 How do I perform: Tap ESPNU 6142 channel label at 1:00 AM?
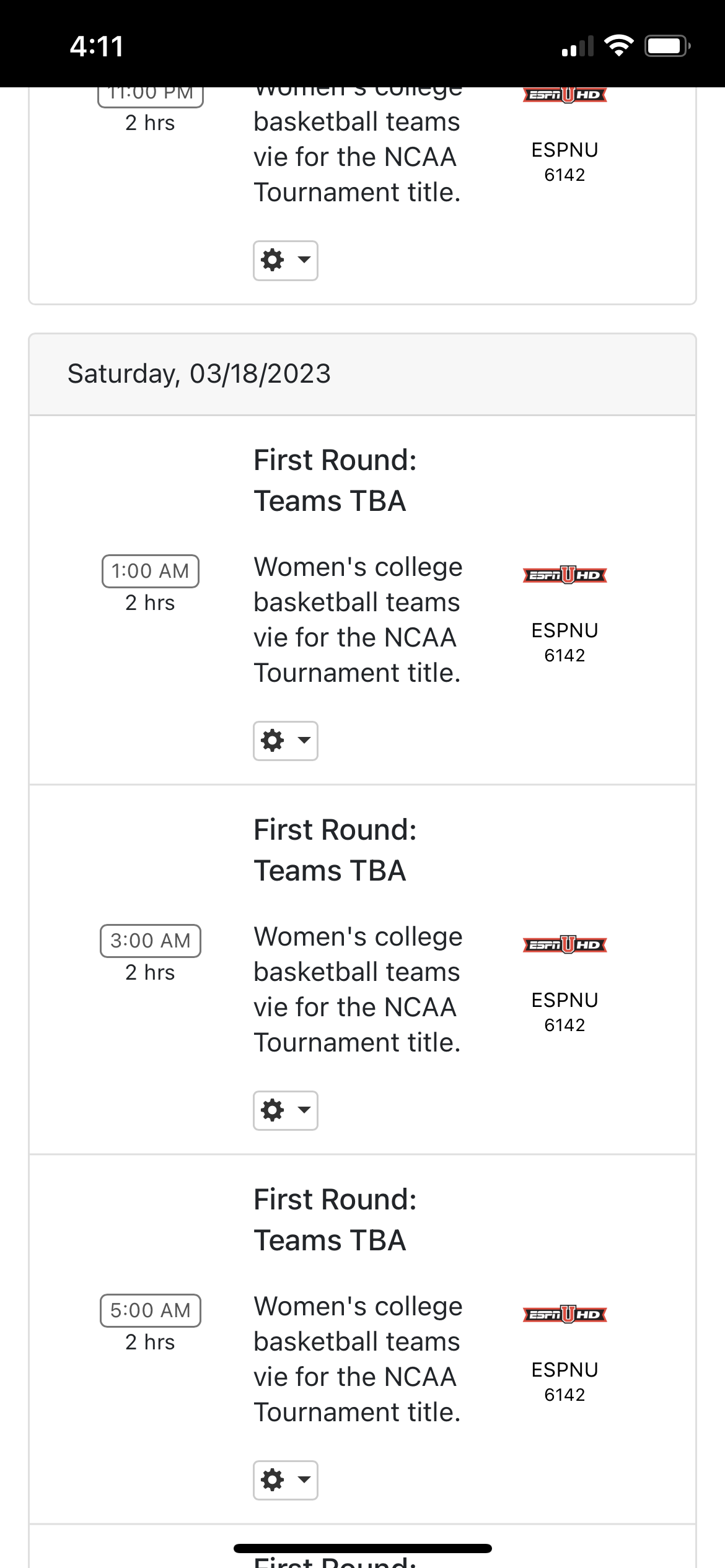565,642
